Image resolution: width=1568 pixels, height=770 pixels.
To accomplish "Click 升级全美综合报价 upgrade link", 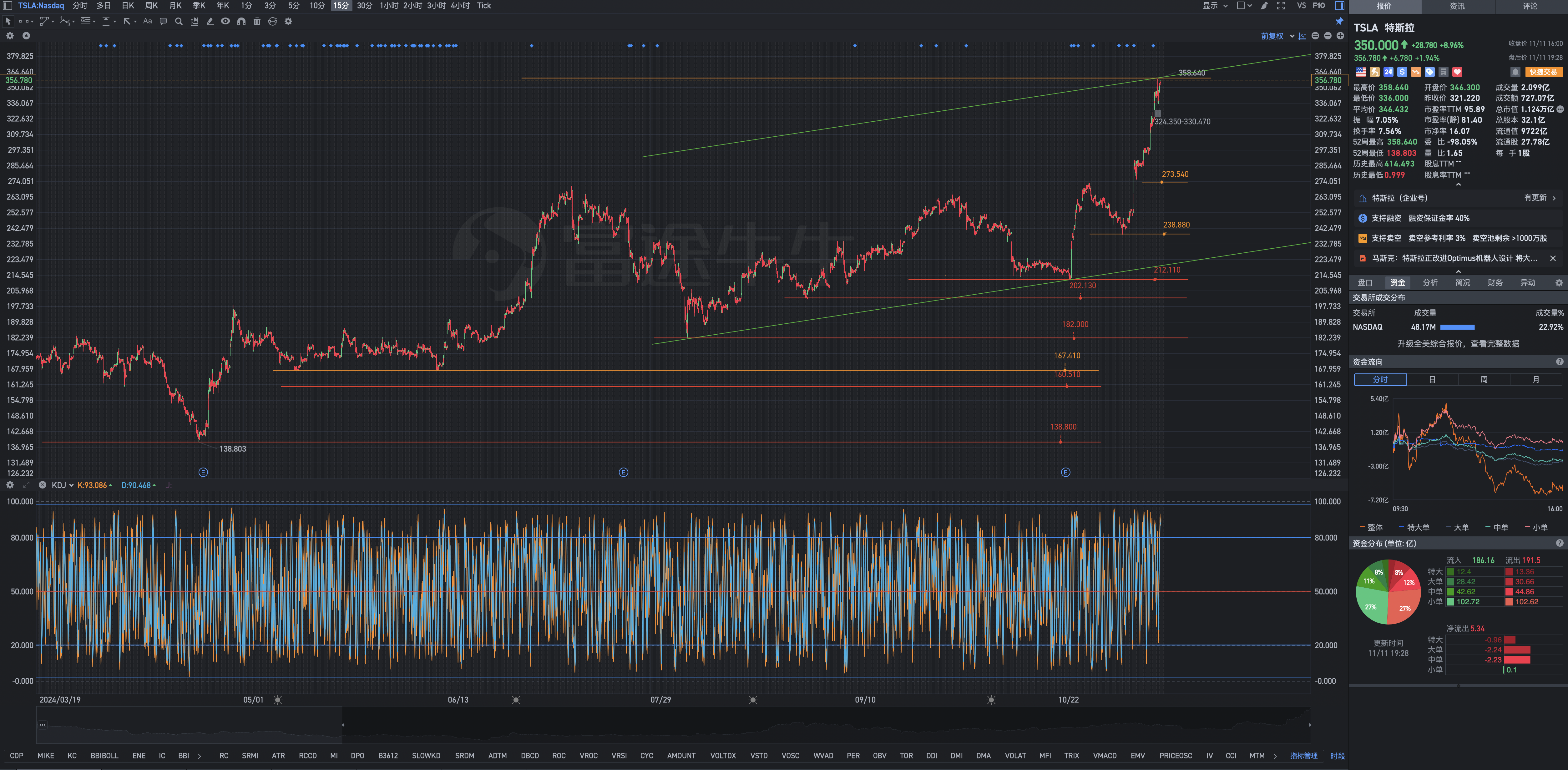I will (x=1458, y=344).
